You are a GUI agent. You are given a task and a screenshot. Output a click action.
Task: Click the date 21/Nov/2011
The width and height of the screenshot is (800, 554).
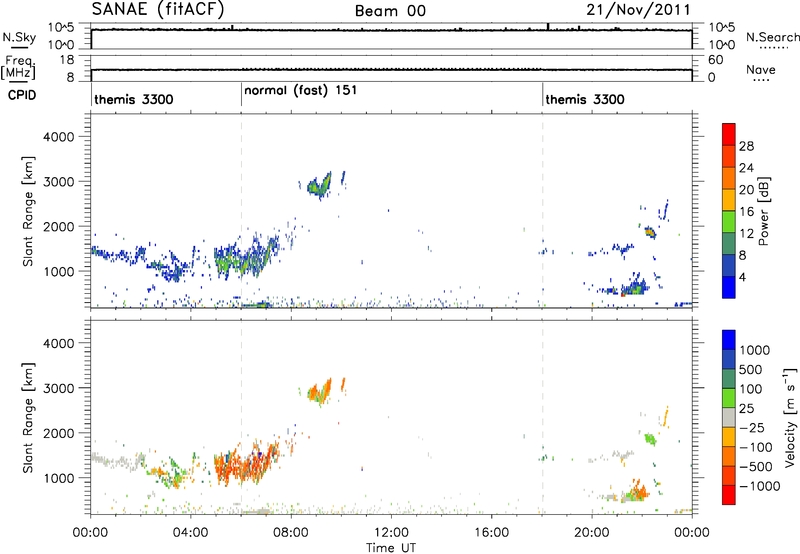tap(638, 10)
